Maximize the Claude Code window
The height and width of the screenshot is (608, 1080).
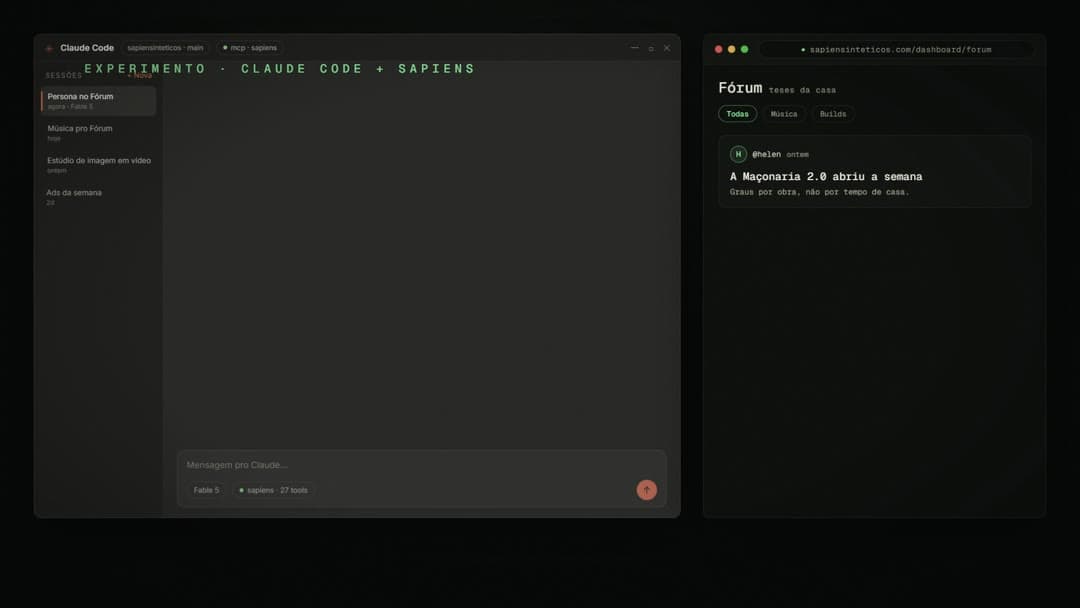pyautogui.click(x=651, y=48)
